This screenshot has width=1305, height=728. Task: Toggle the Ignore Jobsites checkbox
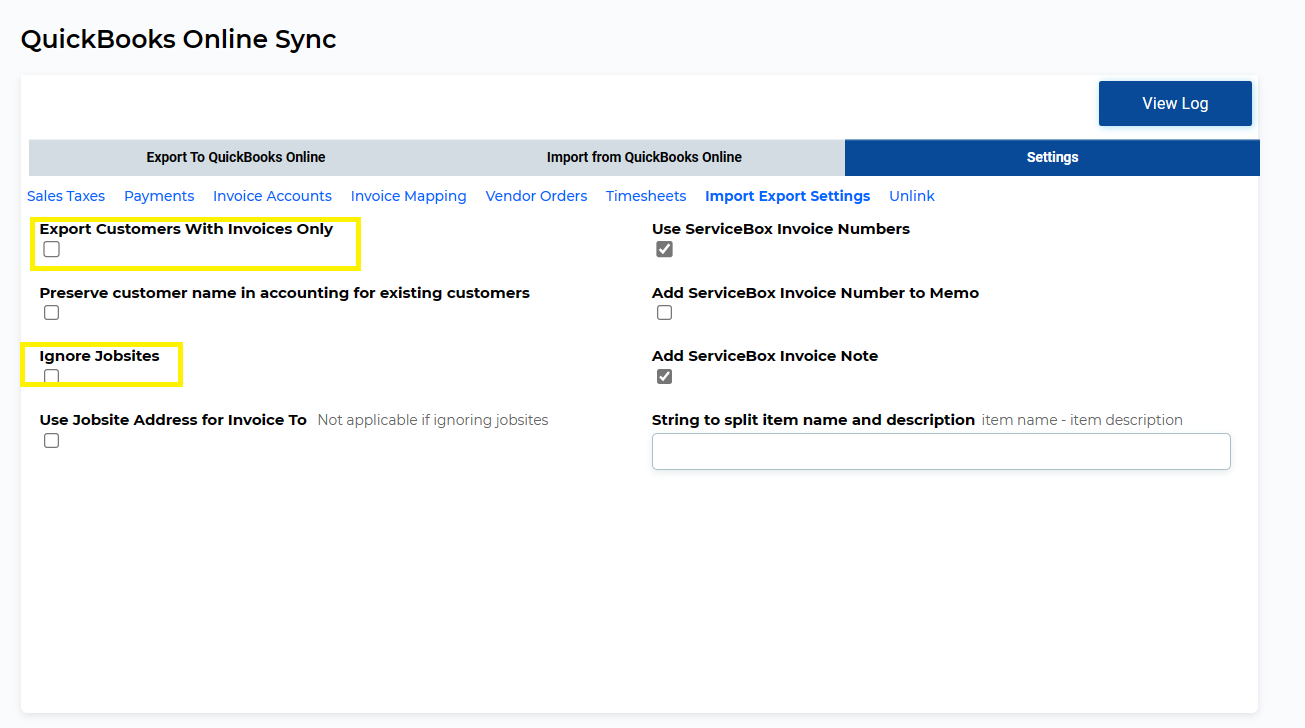[52, 376]
